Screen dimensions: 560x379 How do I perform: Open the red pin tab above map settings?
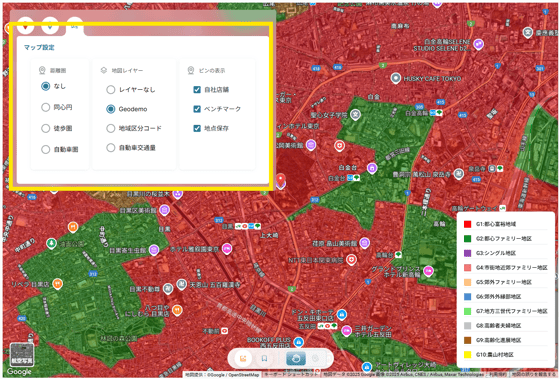(25, 26)
